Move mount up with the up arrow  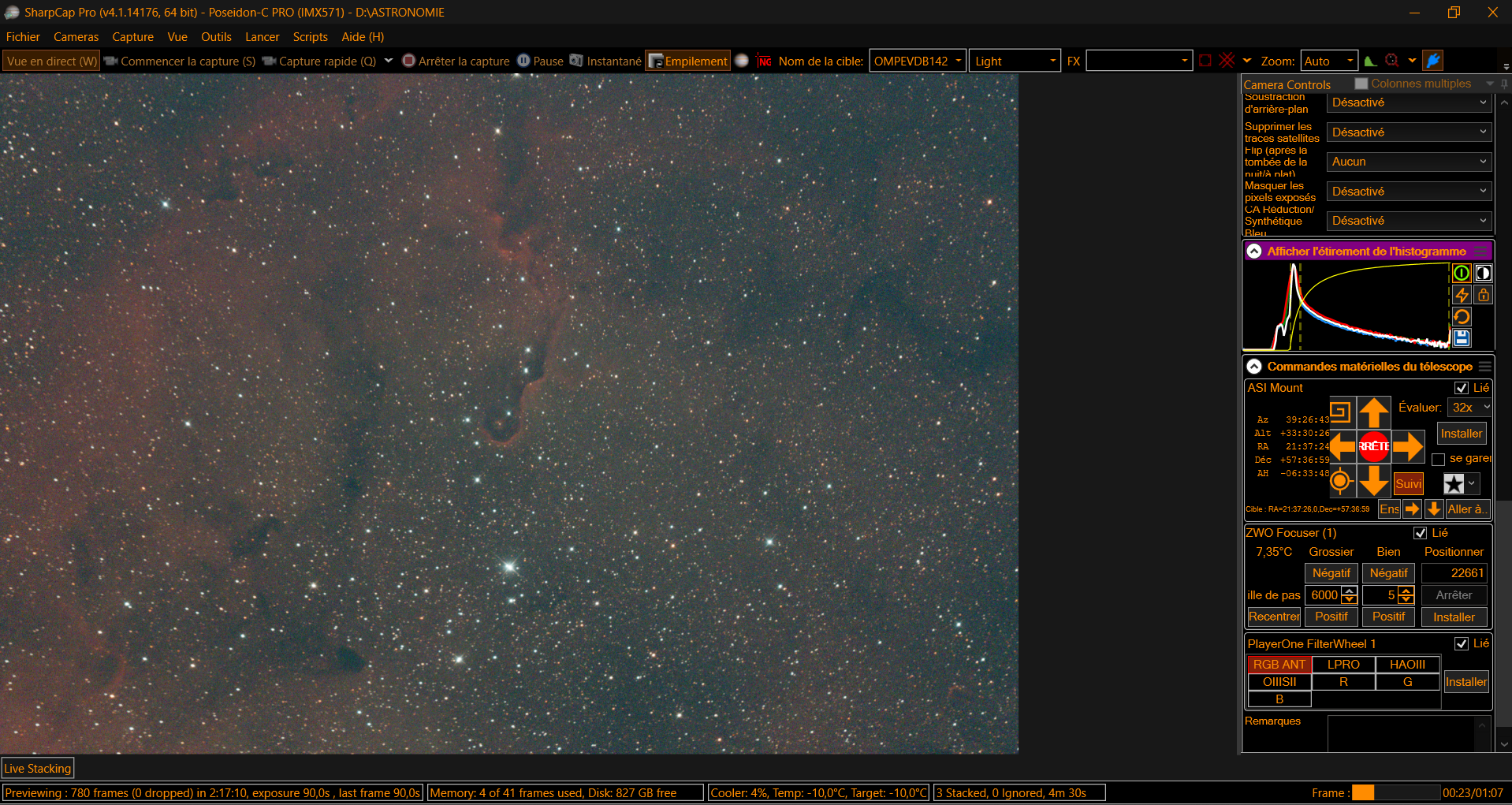coord(1373,412)
